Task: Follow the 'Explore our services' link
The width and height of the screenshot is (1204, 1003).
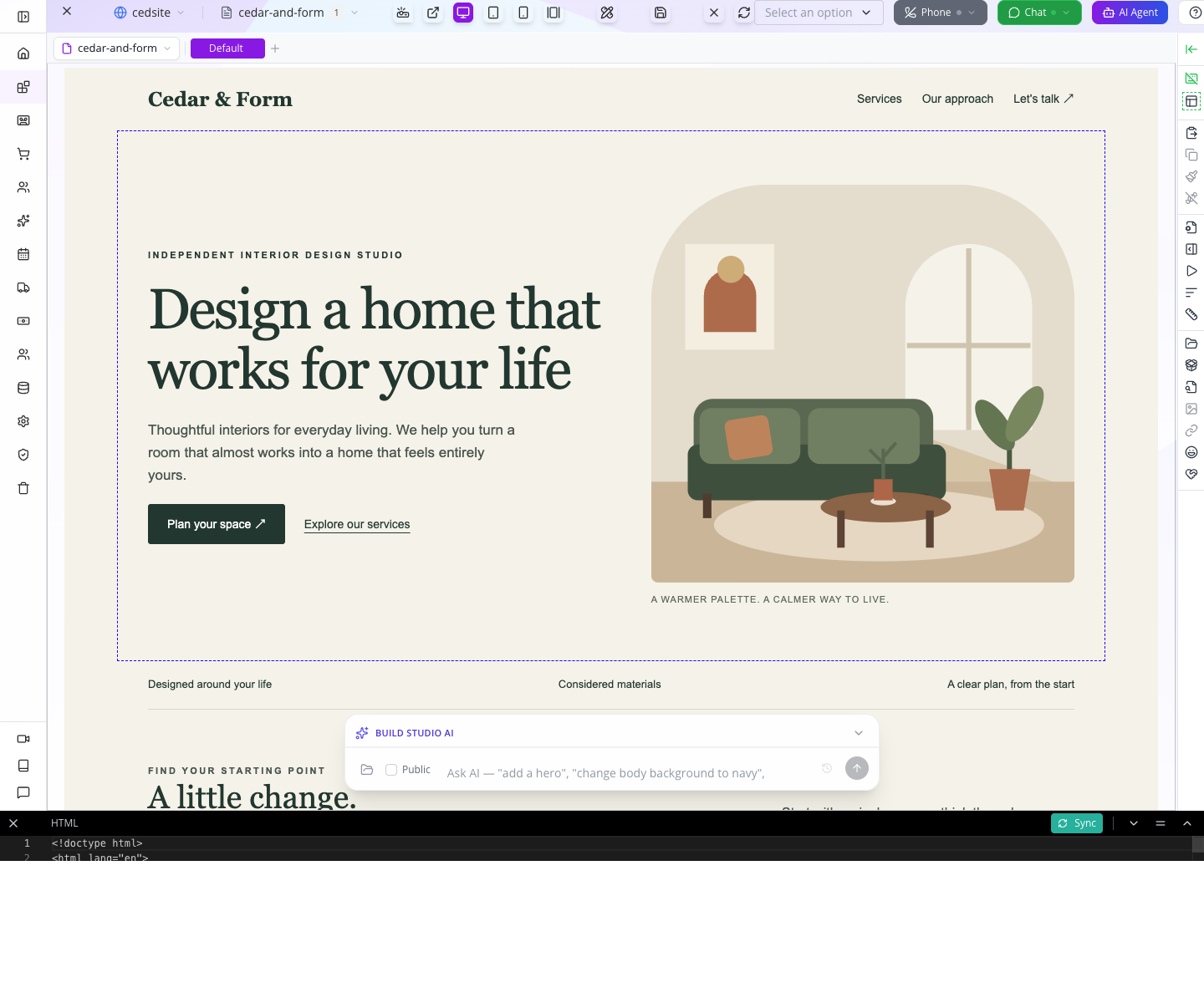Action: (357, 524)
